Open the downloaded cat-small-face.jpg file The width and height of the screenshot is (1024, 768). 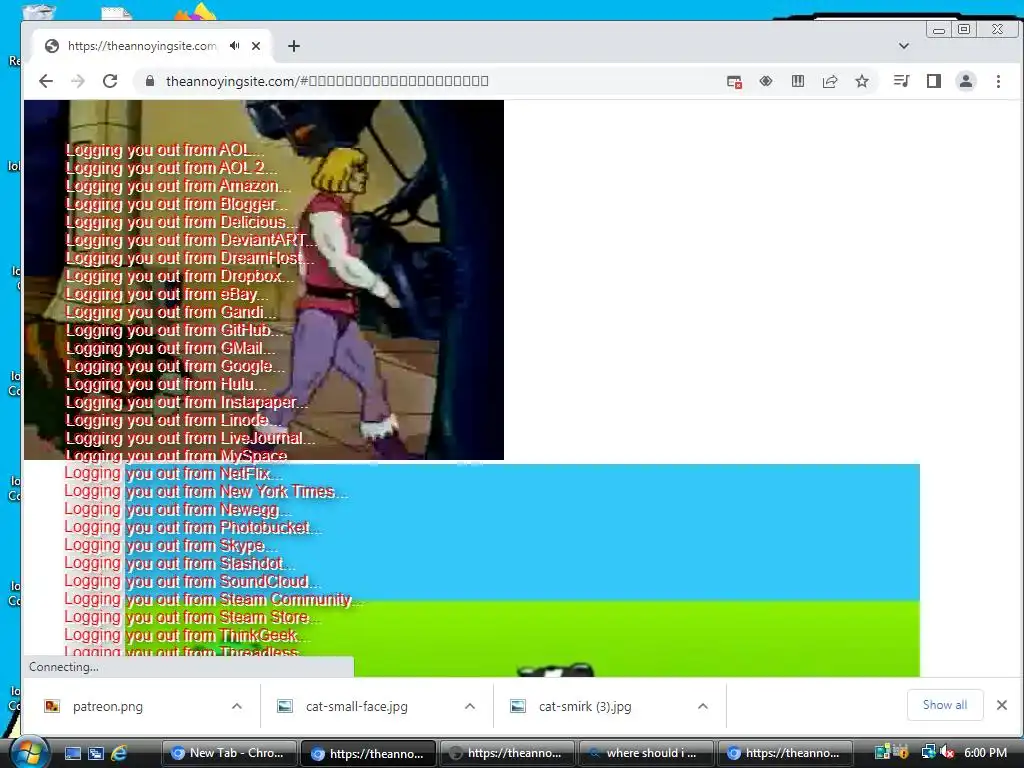point(357,706)
